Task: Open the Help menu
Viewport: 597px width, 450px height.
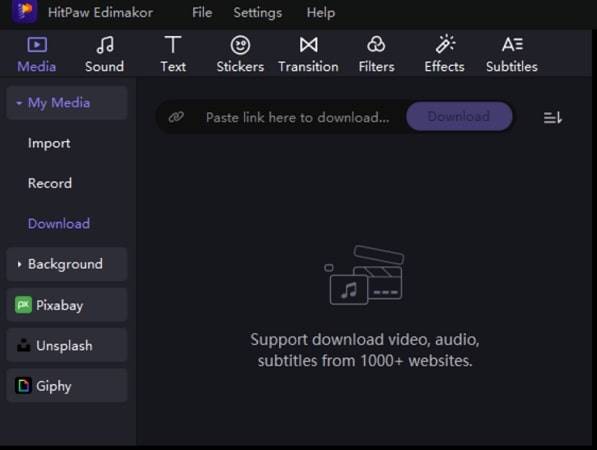Action: click(321, 13)
